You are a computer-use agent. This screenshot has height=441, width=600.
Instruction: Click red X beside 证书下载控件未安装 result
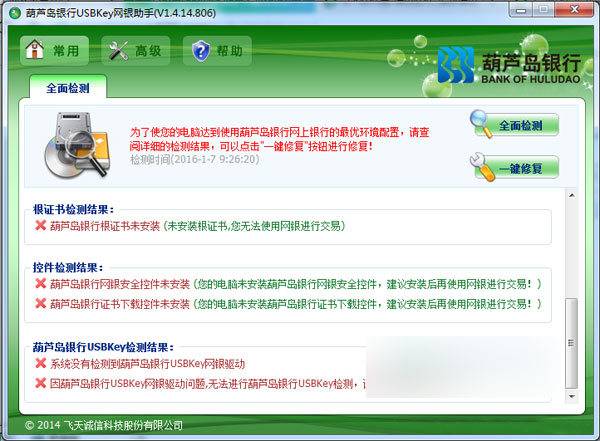click(x=41, y=304)
